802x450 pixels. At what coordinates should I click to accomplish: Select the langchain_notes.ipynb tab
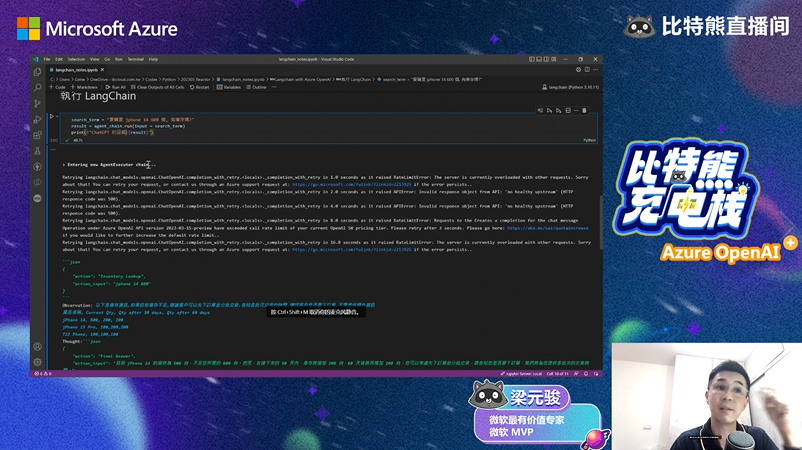tap(77, 70)
